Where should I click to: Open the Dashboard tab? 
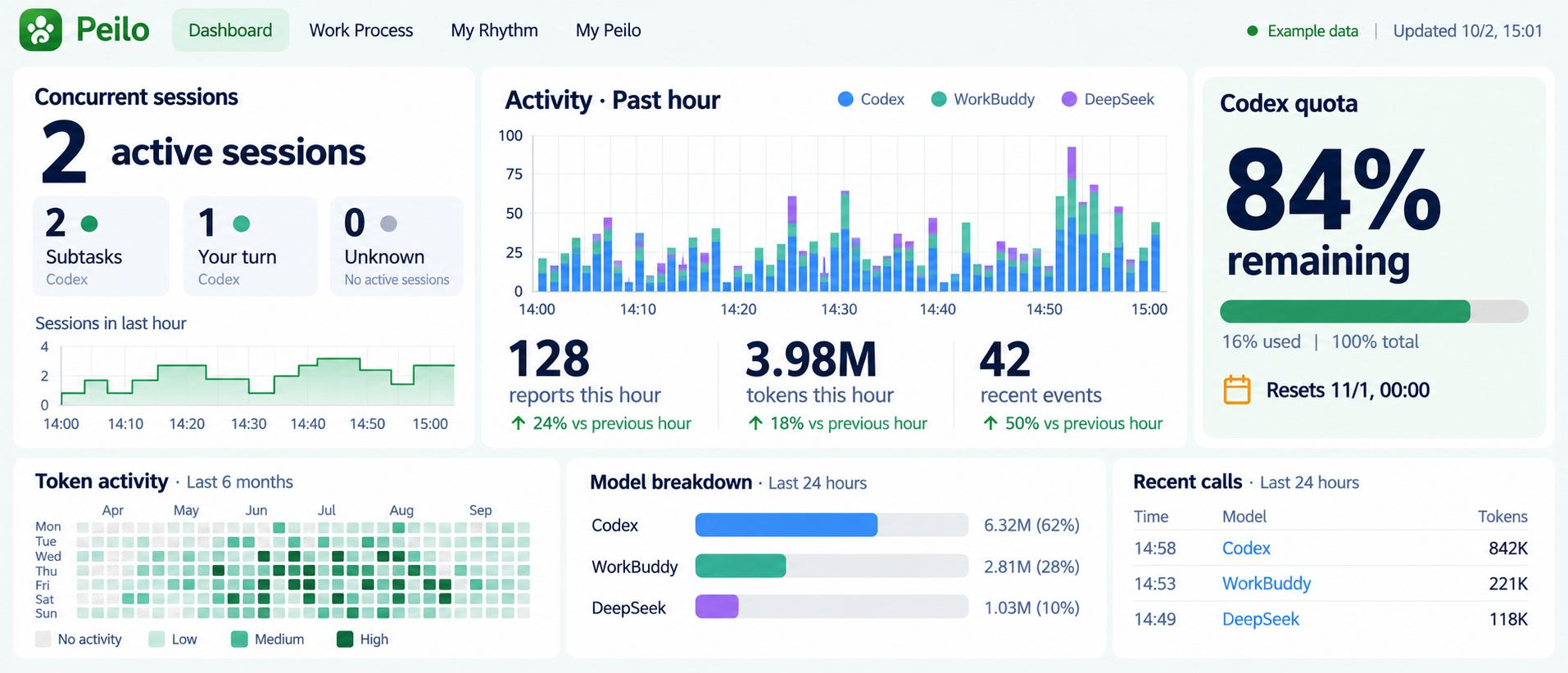click(230, 30)
